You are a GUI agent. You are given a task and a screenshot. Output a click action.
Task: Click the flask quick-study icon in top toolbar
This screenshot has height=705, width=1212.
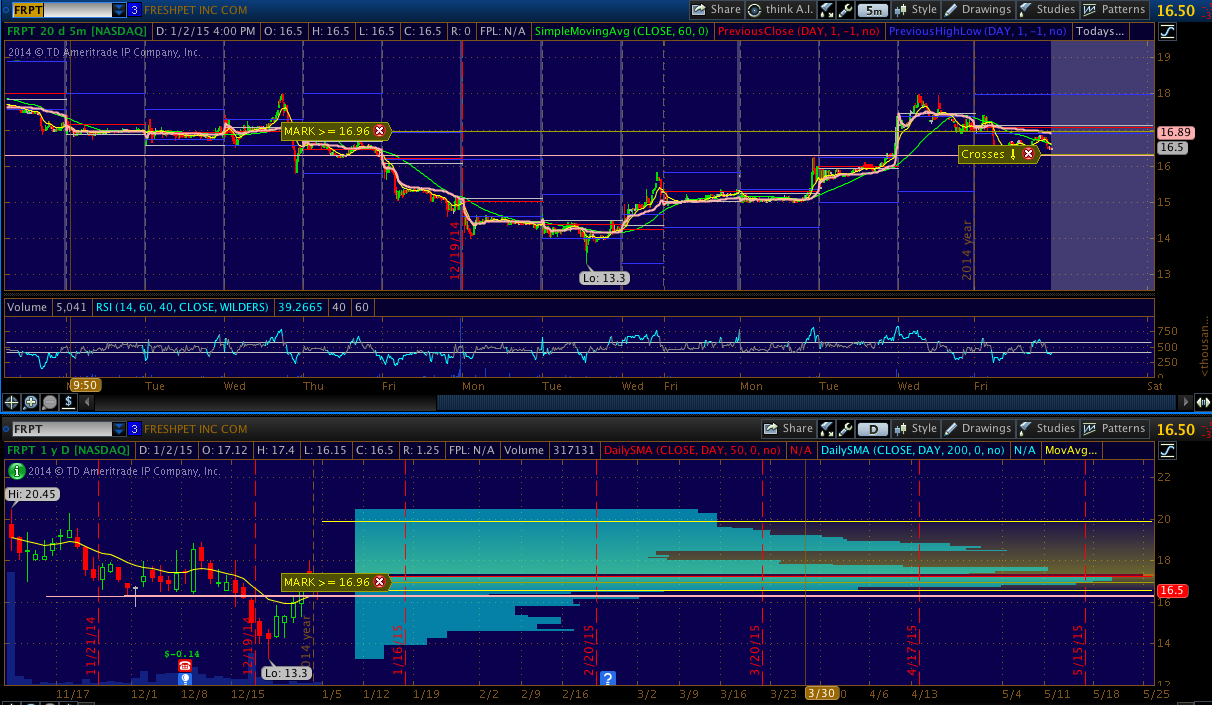(x=827, y=10)
